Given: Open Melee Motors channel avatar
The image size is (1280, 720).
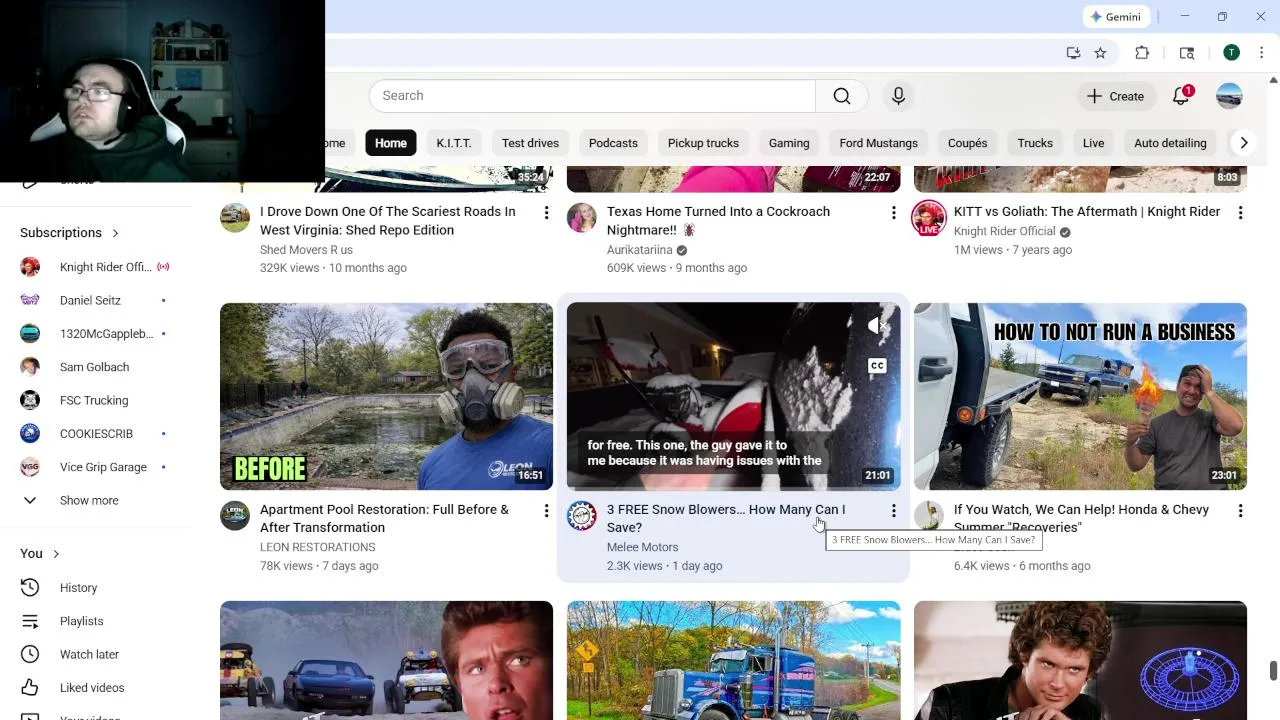Looking at the screenshot, I should click(x=582, y=516).
